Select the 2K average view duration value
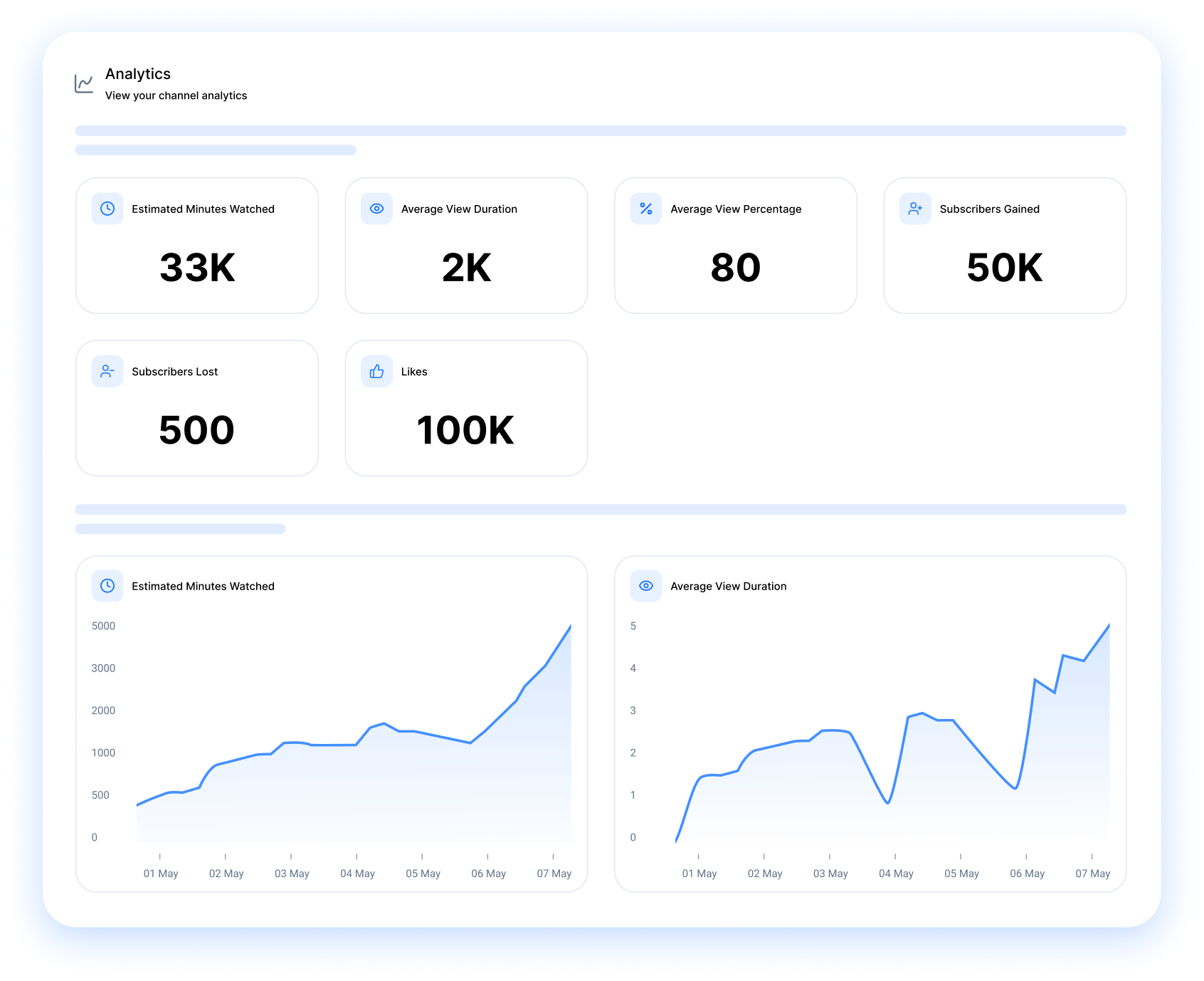This screenshot has width=1204, height=981. point(466,268)
